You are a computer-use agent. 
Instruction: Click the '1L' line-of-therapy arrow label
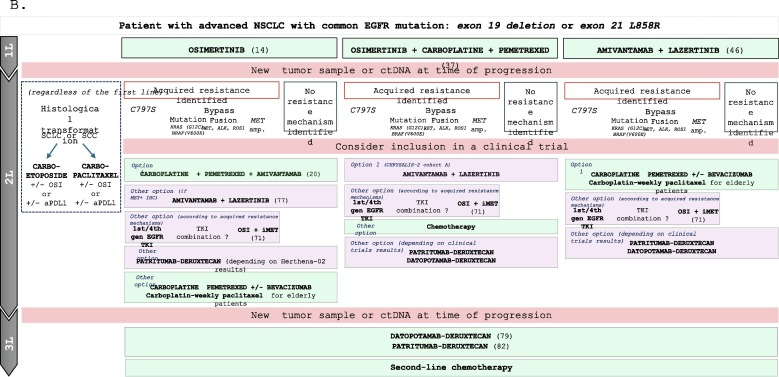9,52
